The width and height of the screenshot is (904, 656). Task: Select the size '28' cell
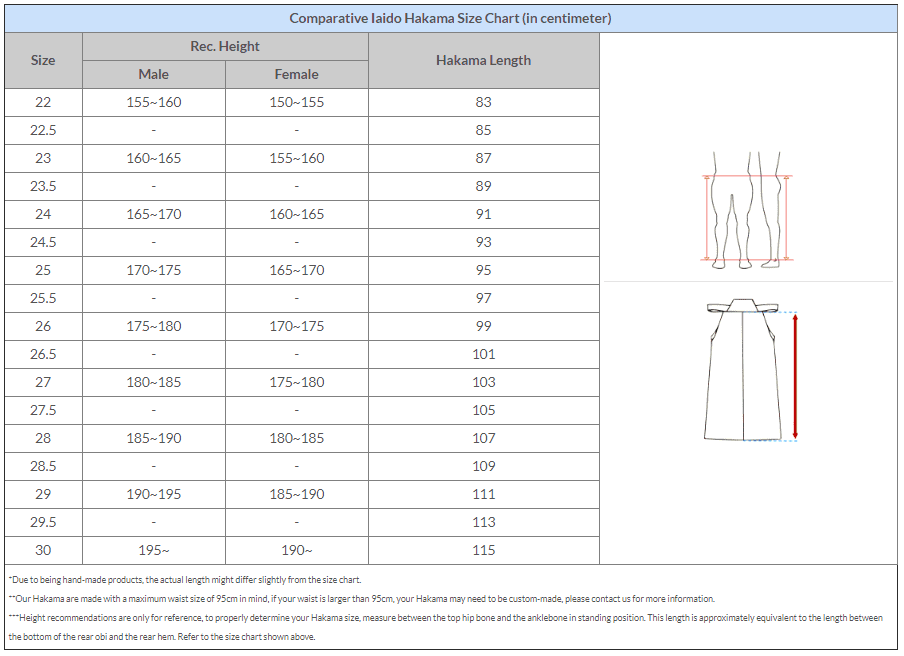tap(43, 438)
